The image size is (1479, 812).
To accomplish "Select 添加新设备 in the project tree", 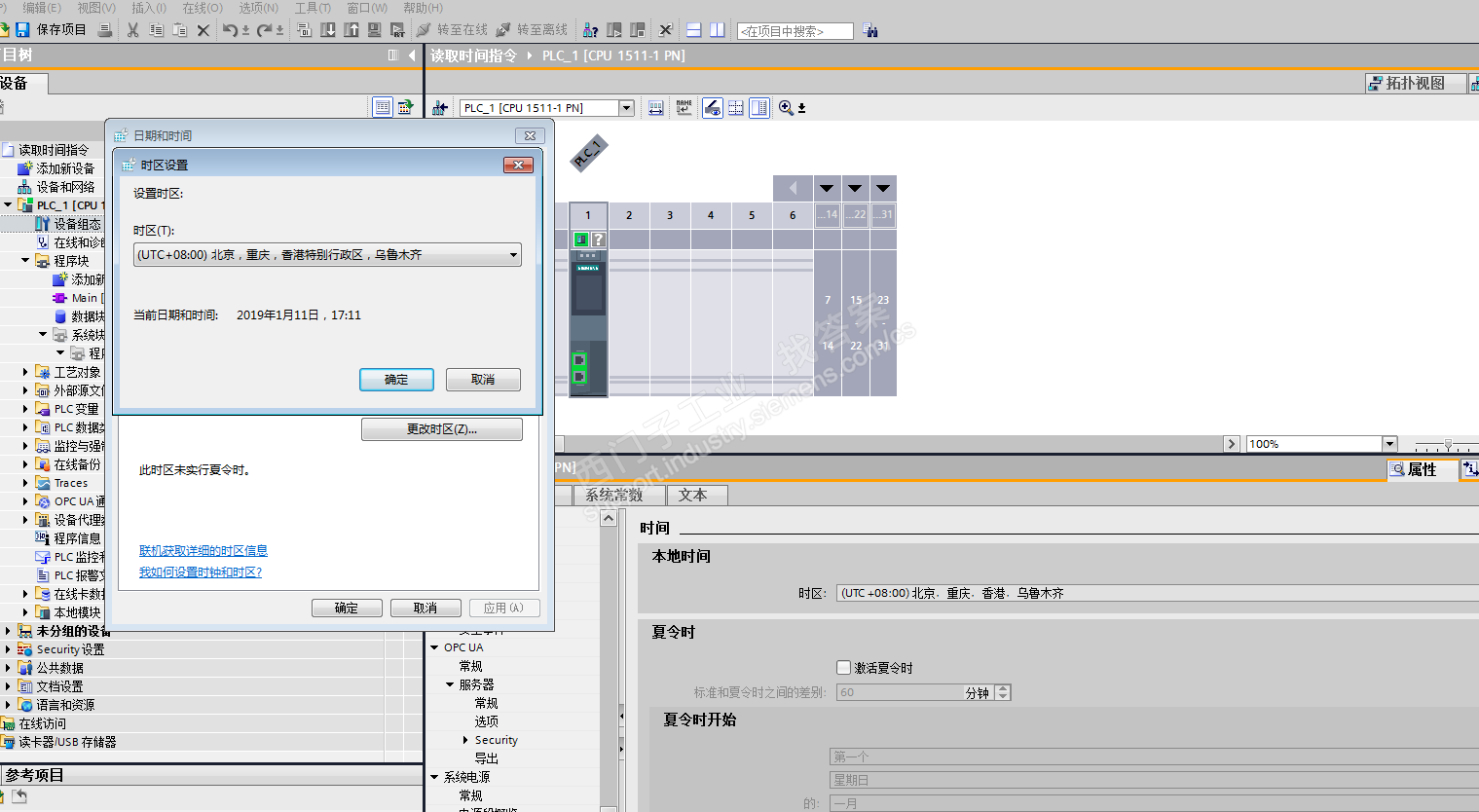I will pos(65,168).
